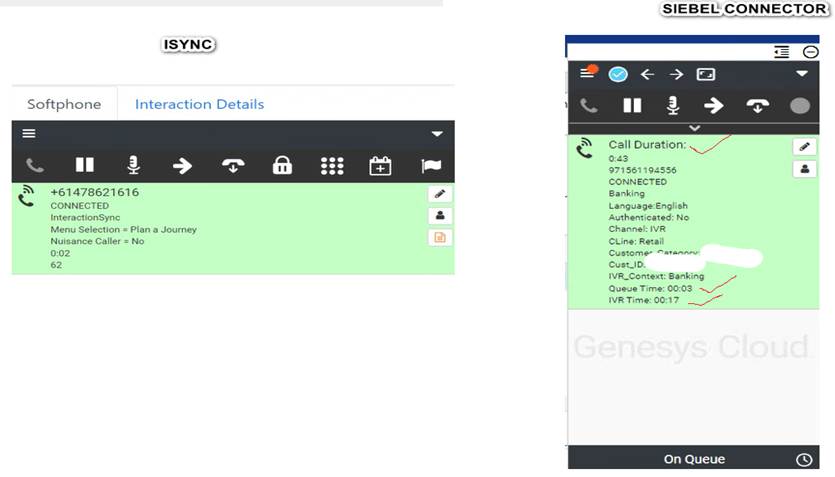
Task: Flag the interaction in ISYNC softphone
Action: (431, 166)
